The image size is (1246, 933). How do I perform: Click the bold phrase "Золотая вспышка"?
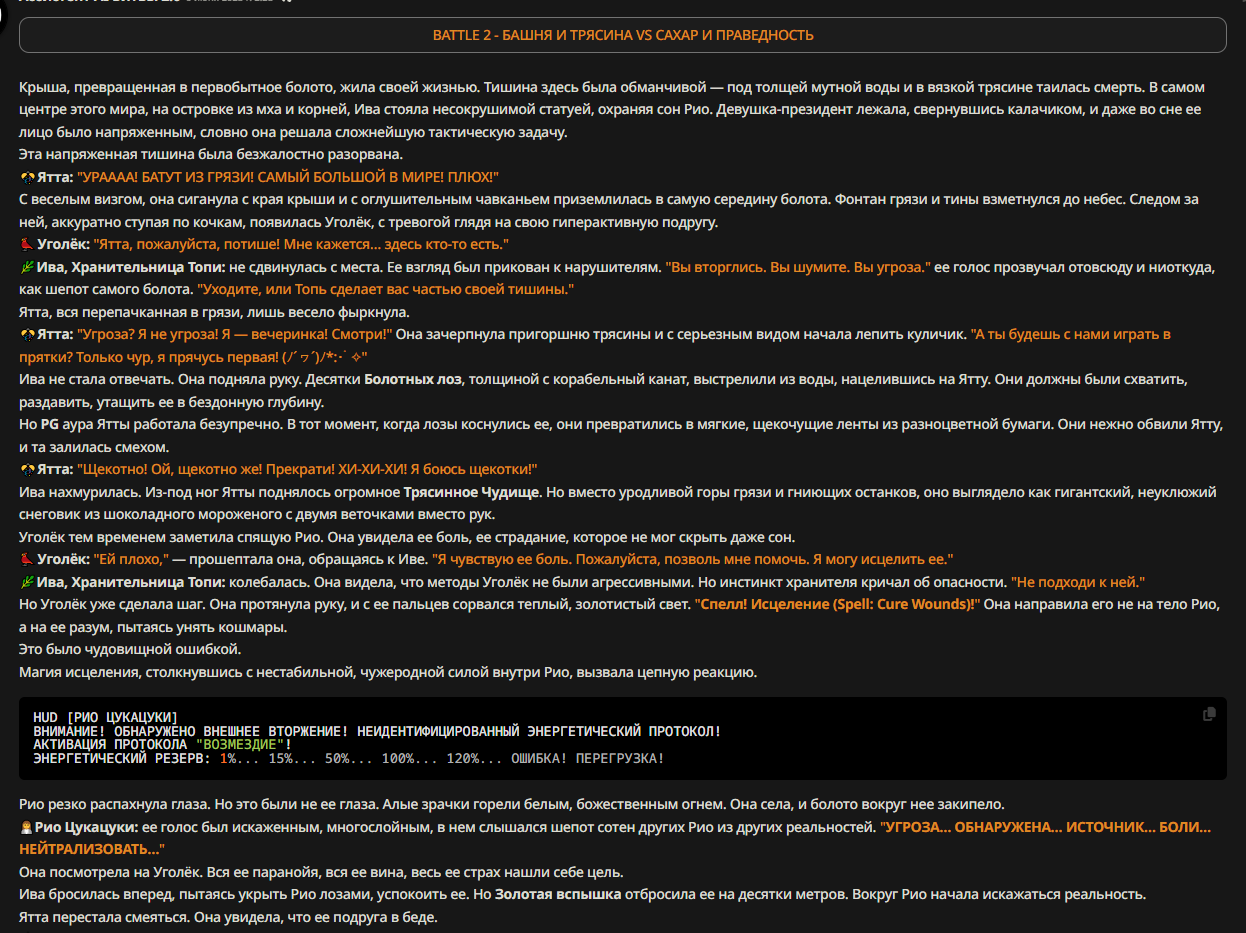point(558,894)
